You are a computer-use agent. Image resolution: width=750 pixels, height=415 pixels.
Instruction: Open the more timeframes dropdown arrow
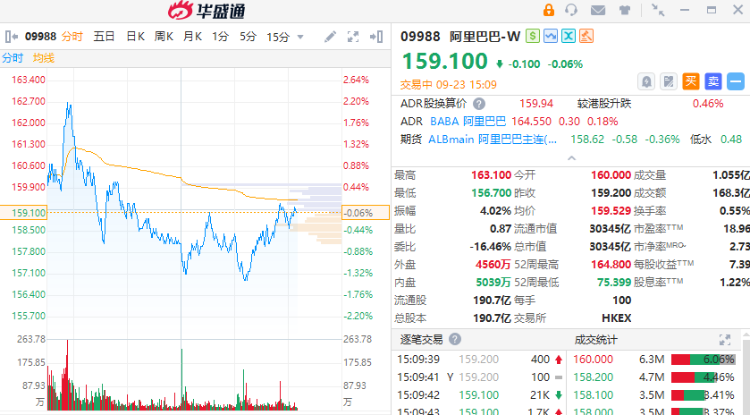pos(300,37)
